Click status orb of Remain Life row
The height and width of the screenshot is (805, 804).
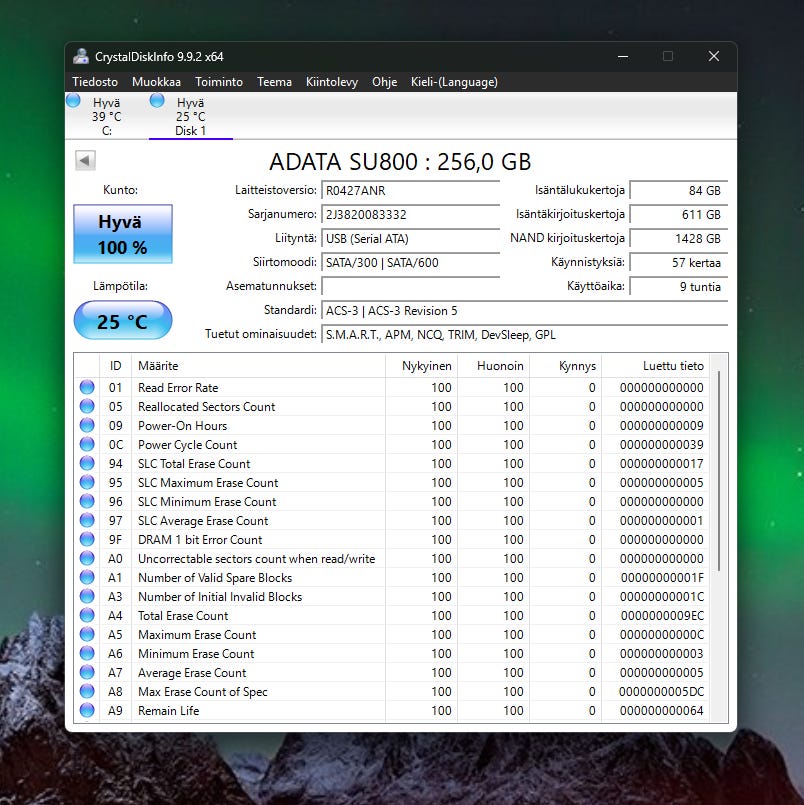(87, 710)
